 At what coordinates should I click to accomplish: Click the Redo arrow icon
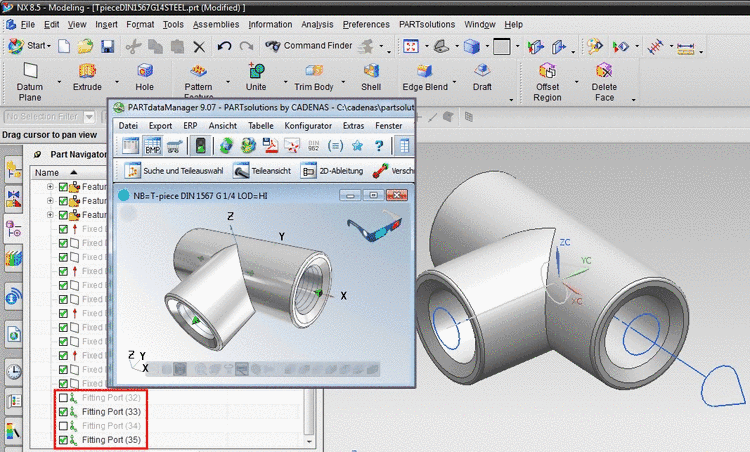pos(246,46)
